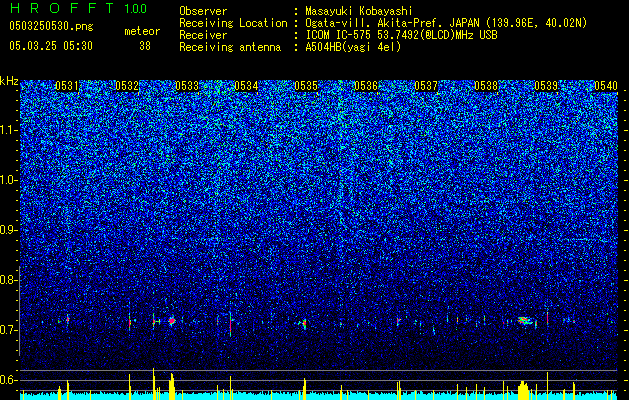The height and width of the screenshot is (400, 629).
Task: Click the 0.9 kHz axis label
Action: 9,230
